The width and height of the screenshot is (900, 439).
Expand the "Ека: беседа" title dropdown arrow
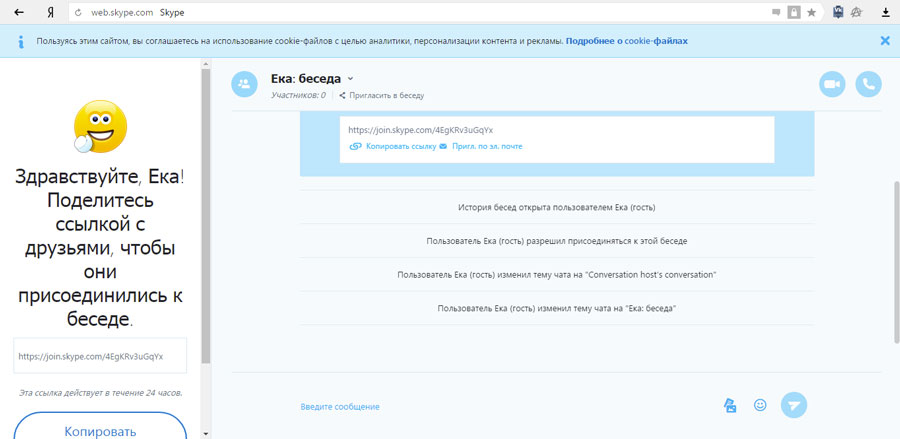(x=351, y=79)
